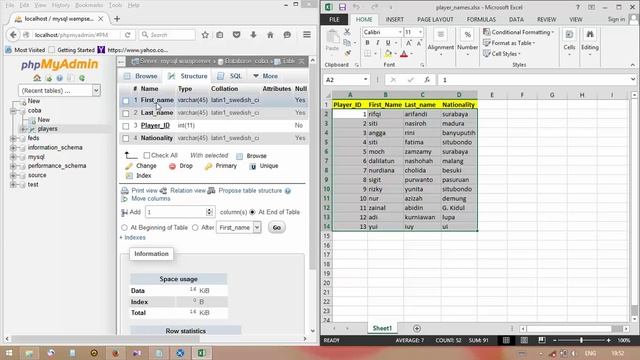Click the Firefox search box

coord(167,35)
